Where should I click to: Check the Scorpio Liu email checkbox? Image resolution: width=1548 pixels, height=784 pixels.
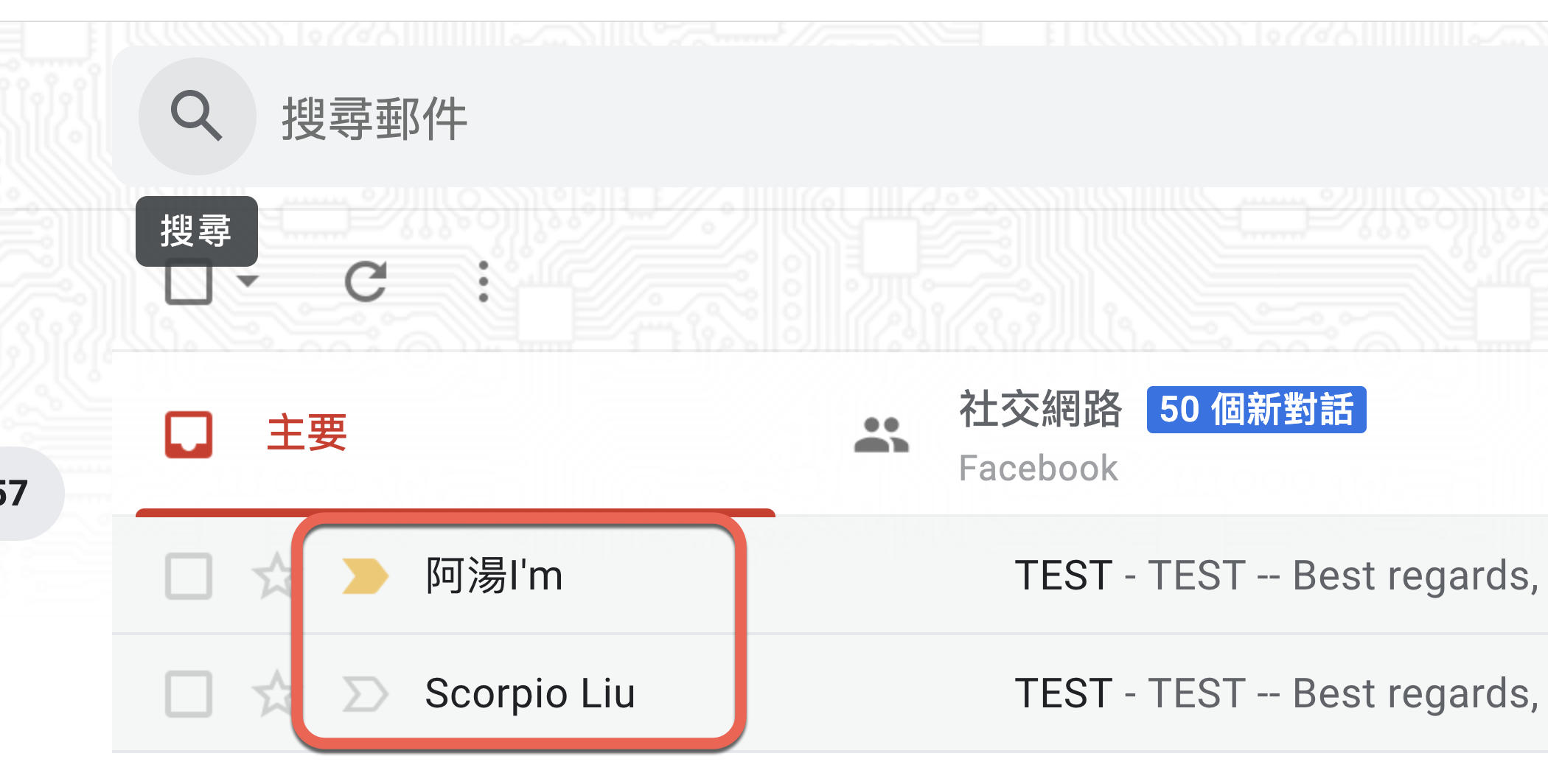(x=189, y=694)
